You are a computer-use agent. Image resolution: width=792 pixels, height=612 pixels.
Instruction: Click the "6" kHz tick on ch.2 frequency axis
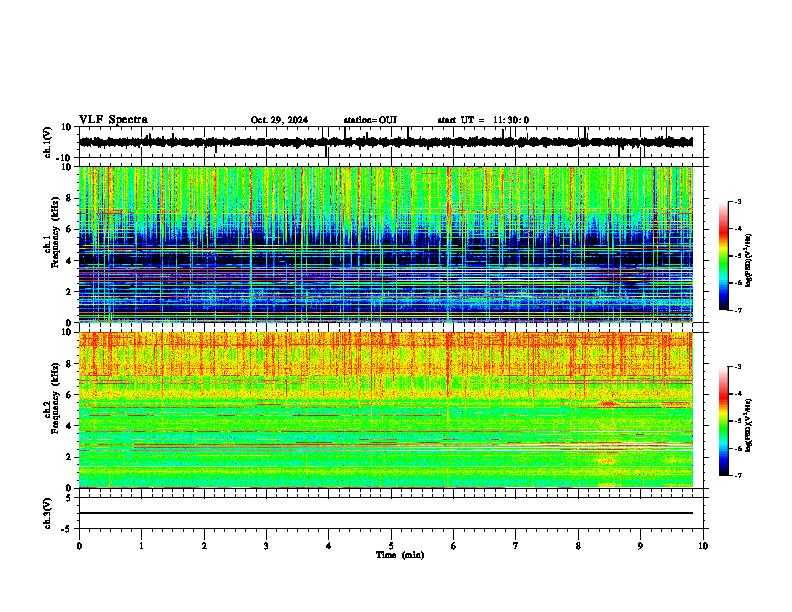click(70, 394)
